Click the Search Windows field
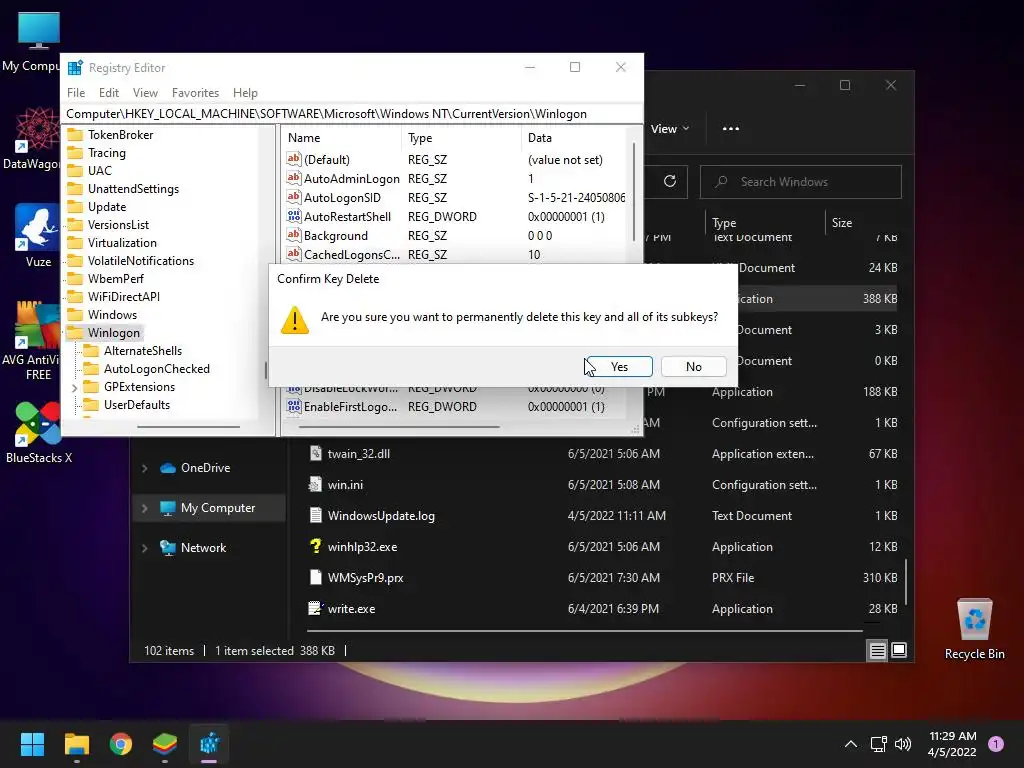 (x=801, y=182)
